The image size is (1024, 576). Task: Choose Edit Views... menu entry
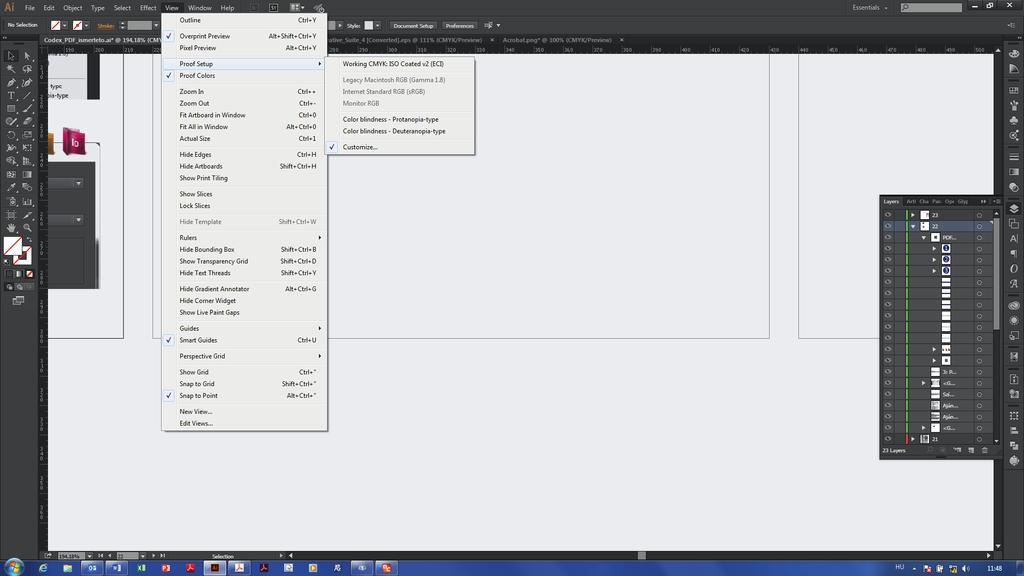click(244, 423)
